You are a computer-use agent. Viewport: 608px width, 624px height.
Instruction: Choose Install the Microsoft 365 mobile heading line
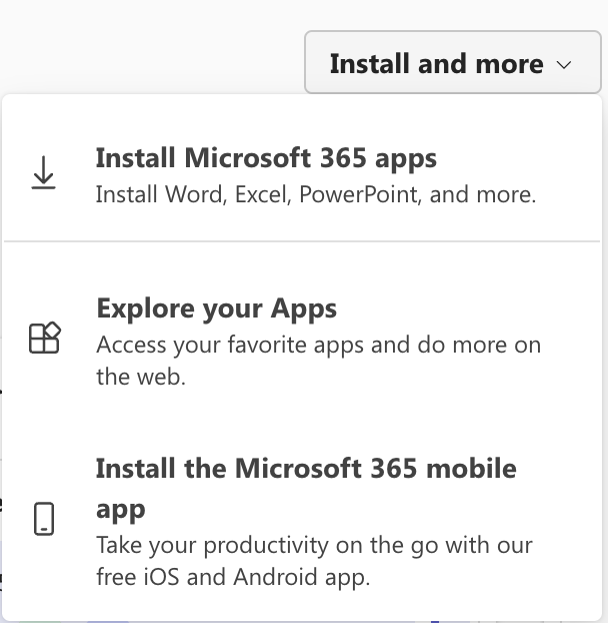[x=306, y=468]
